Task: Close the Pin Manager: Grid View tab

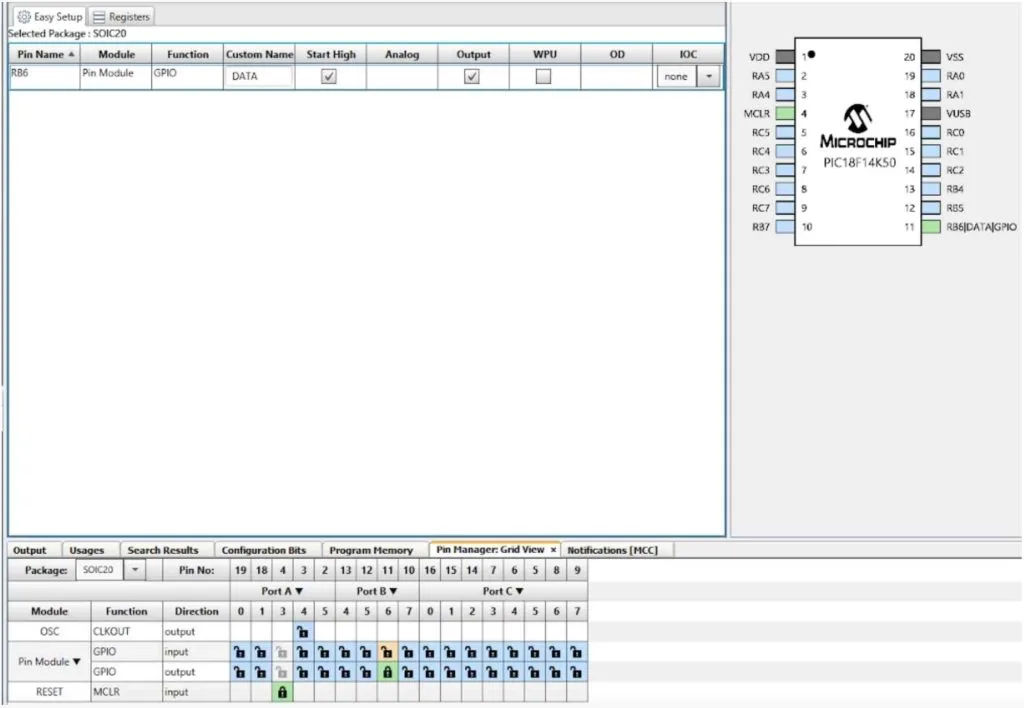Action: 553,550
